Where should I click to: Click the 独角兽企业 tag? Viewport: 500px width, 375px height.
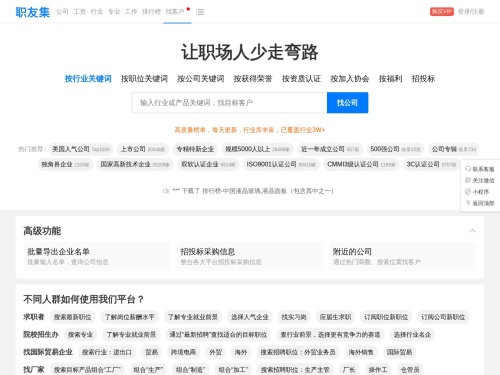tap(65, 164)
